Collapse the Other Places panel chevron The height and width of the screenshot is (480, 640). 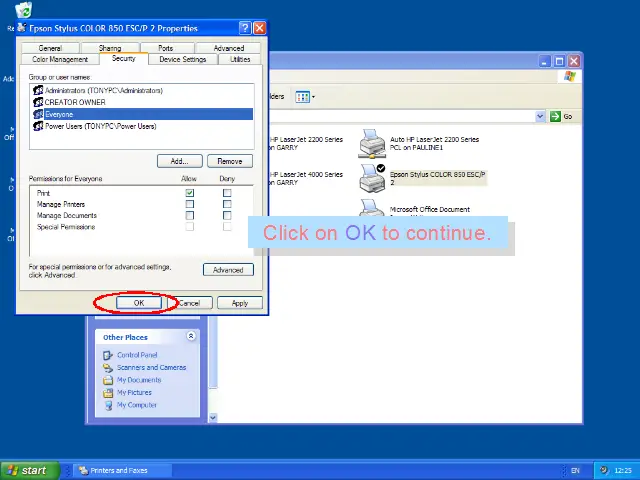click(191, 336)
